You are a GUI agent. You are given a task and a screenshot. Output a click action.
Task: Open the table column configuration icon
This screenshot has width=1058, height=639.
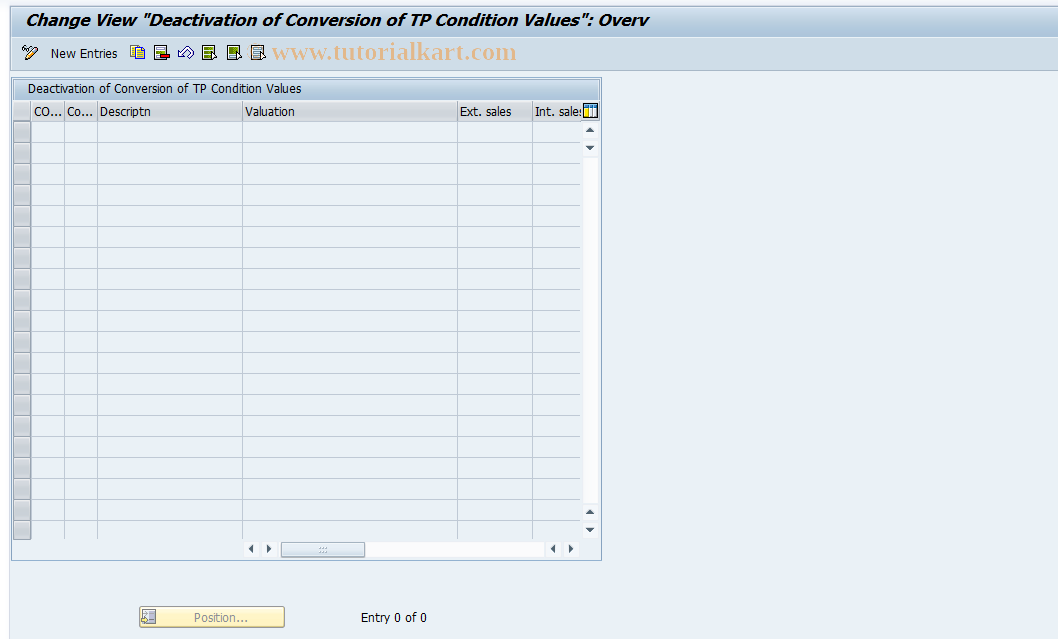coord(590,111)
